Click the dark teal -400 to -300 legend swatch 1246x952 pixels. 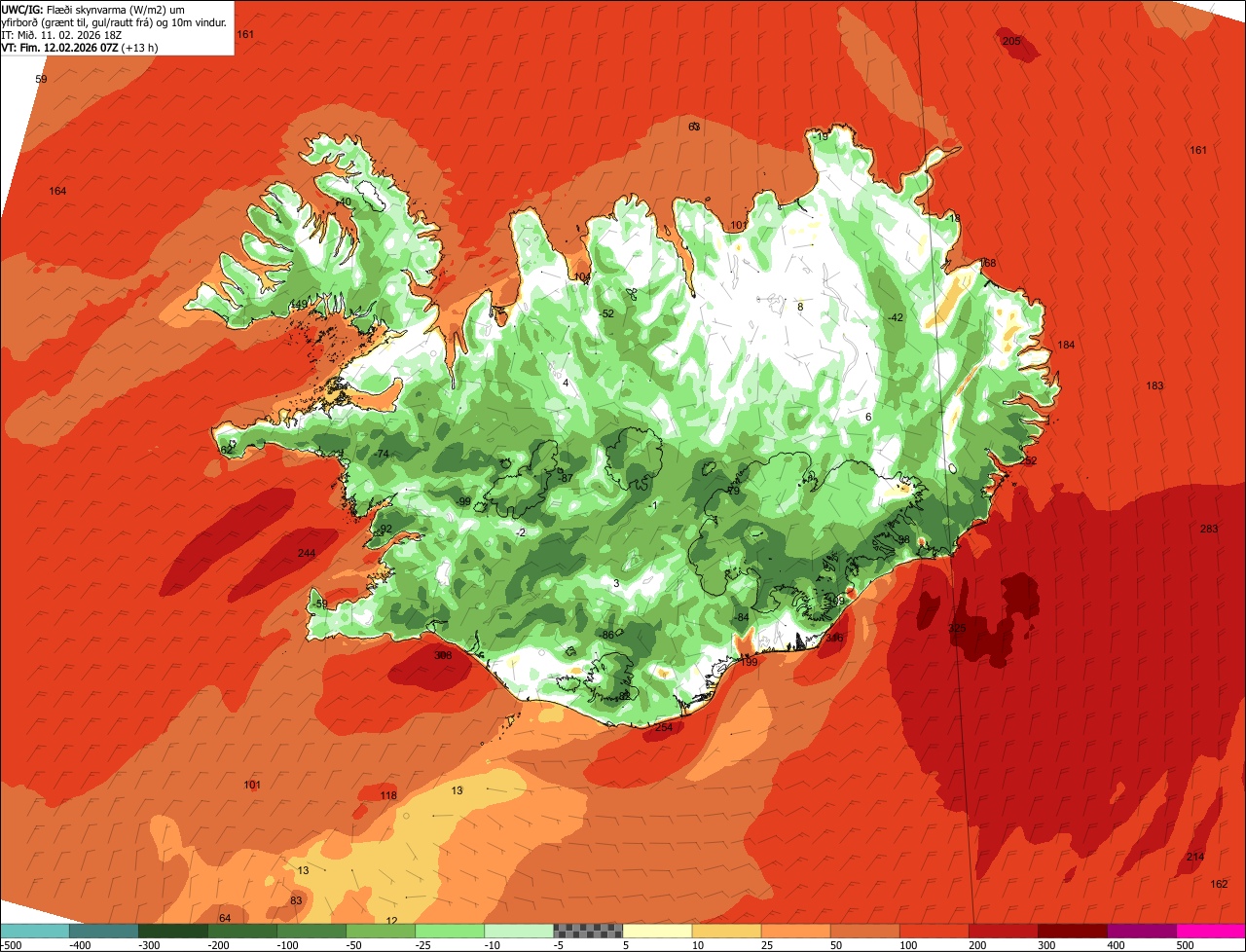[104, 931]
